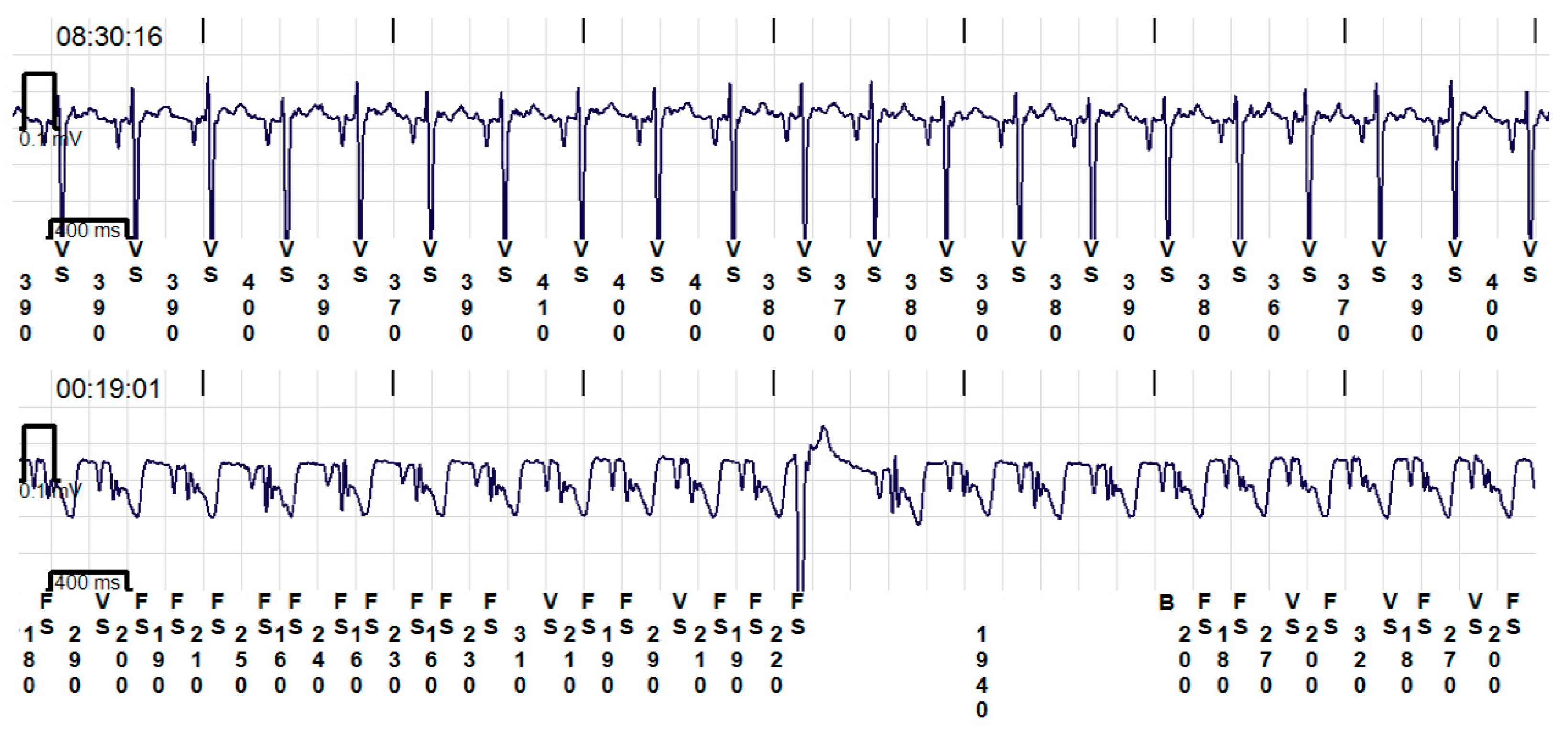The width and height of the screenshot is (1568, 730).
Task: Click the B marker in the lower strip
Action: (1165, 602)
